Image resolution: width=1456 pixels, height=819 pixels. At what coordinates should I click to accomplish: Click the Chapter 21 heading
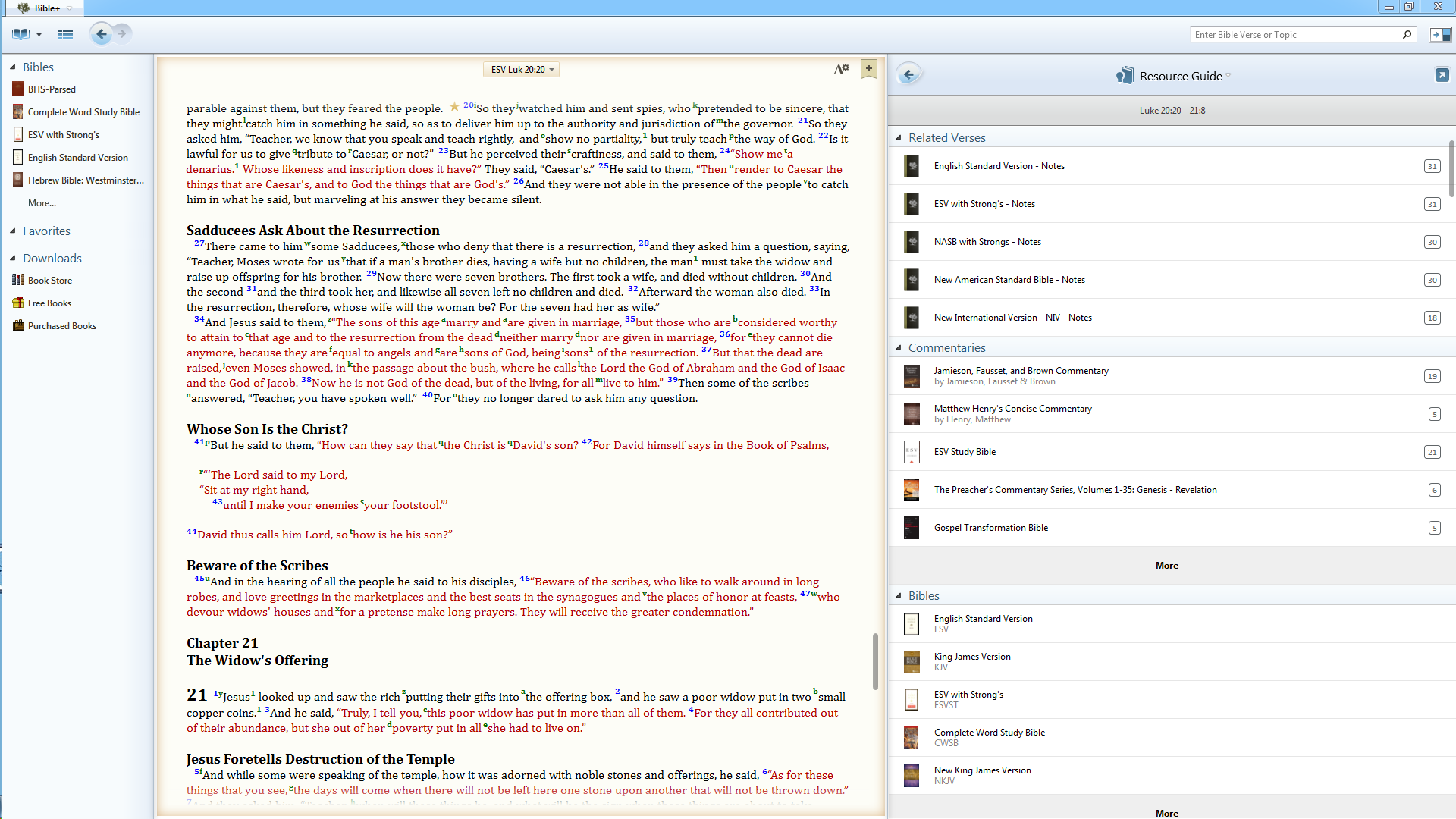click(222, 643)
